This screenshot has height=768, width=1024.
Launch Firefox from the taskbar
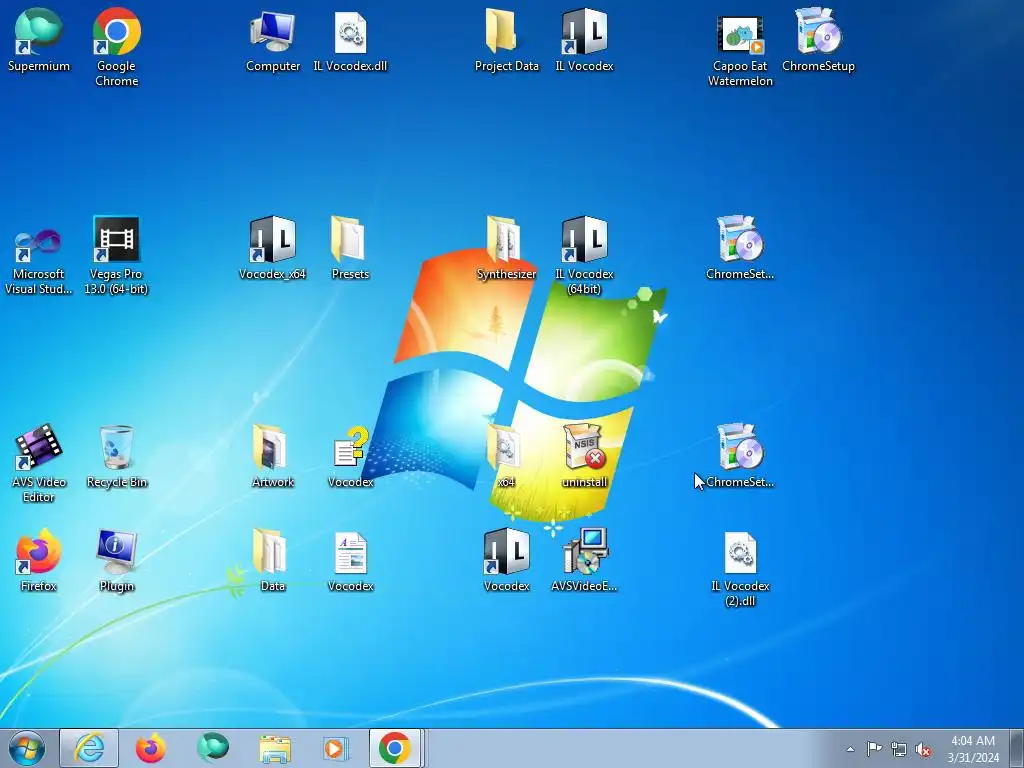point(150,748)
